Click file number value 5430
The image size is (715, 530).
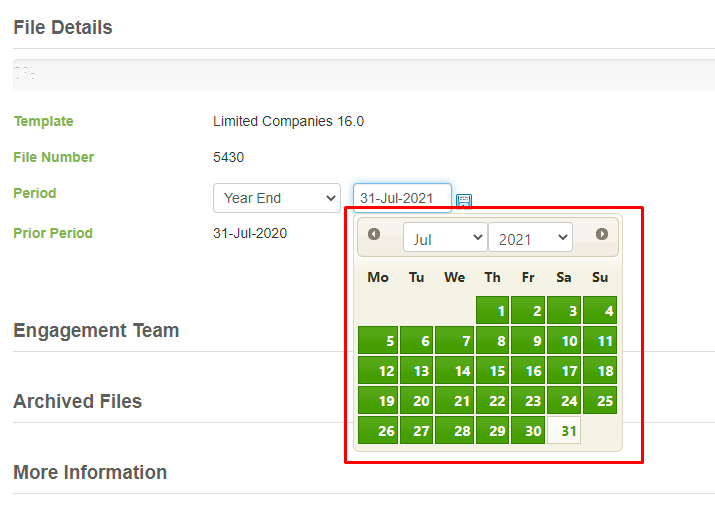point(228,157)
